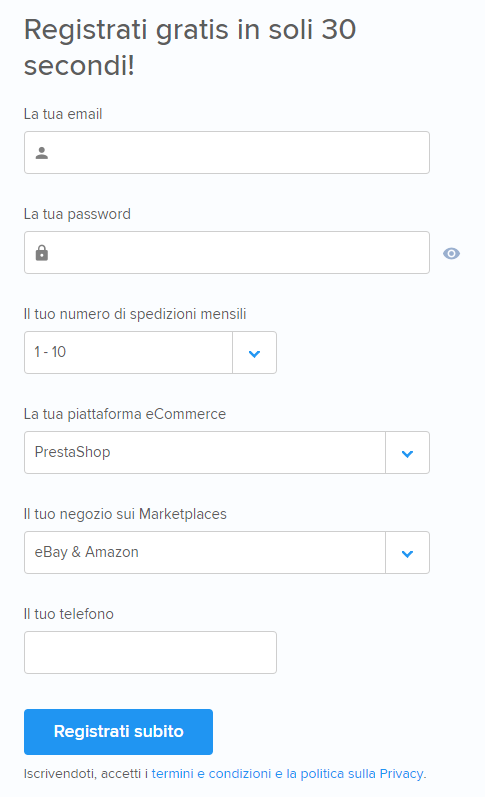
Task: Click the Il tuo telefono label
Action: click(69, 614)
